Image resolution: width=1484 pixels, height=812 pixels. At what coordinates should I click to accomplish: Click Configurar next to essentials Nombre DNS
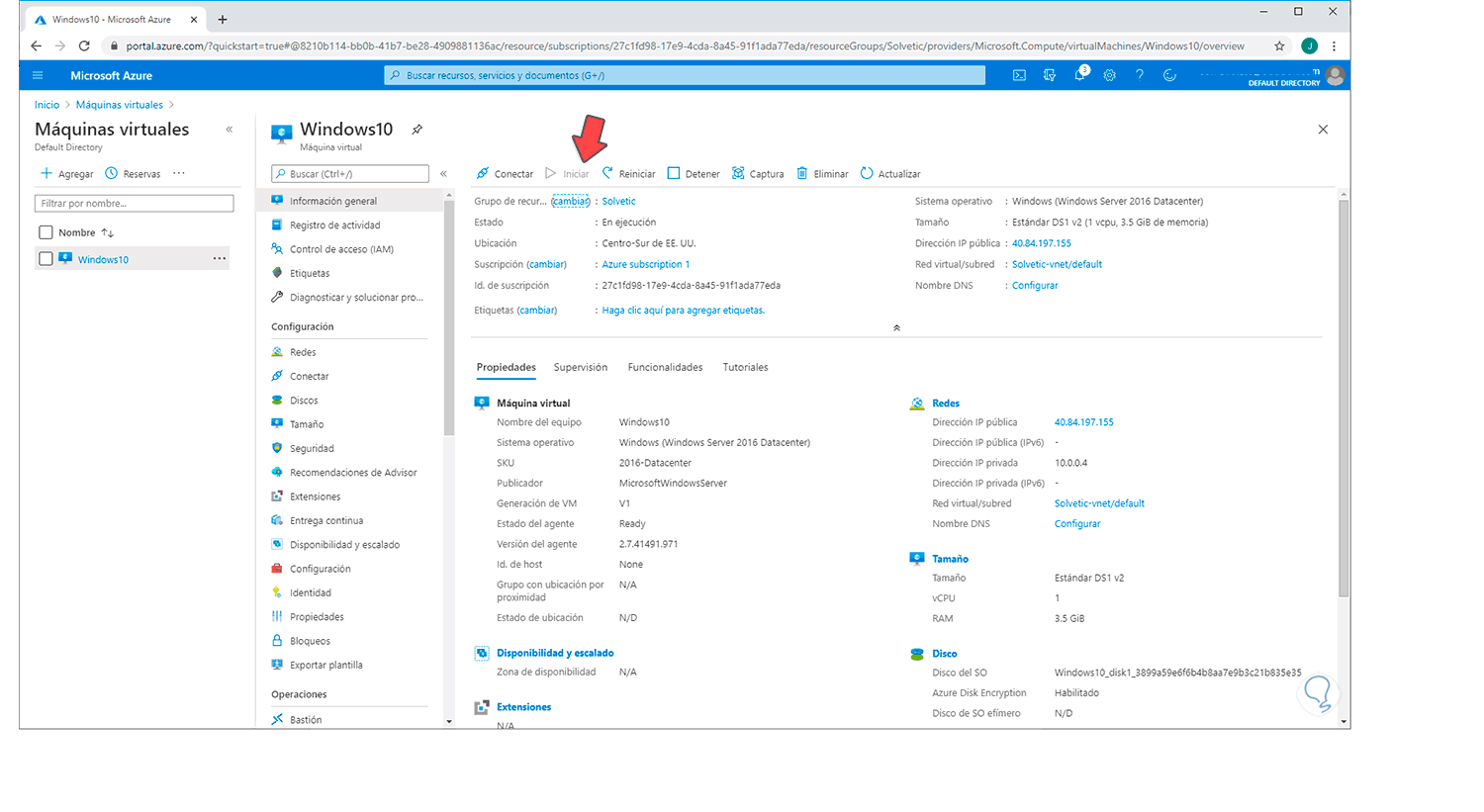(1035, 285)
